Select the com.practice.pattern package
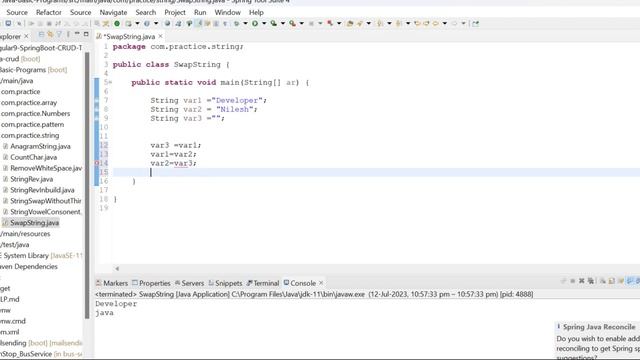 pyautogui.click(x=32, y=124)
